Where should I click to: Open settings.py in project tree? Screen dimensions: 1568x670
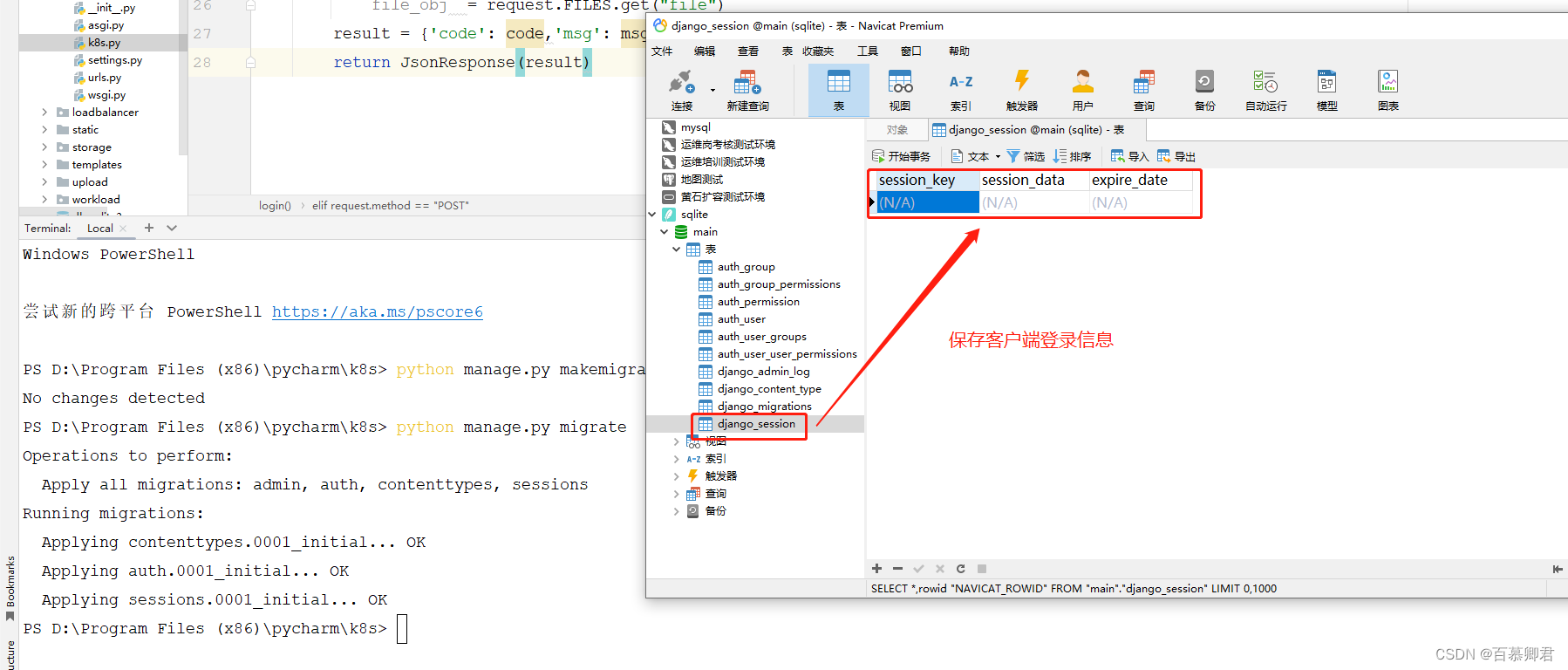[114, 60]
